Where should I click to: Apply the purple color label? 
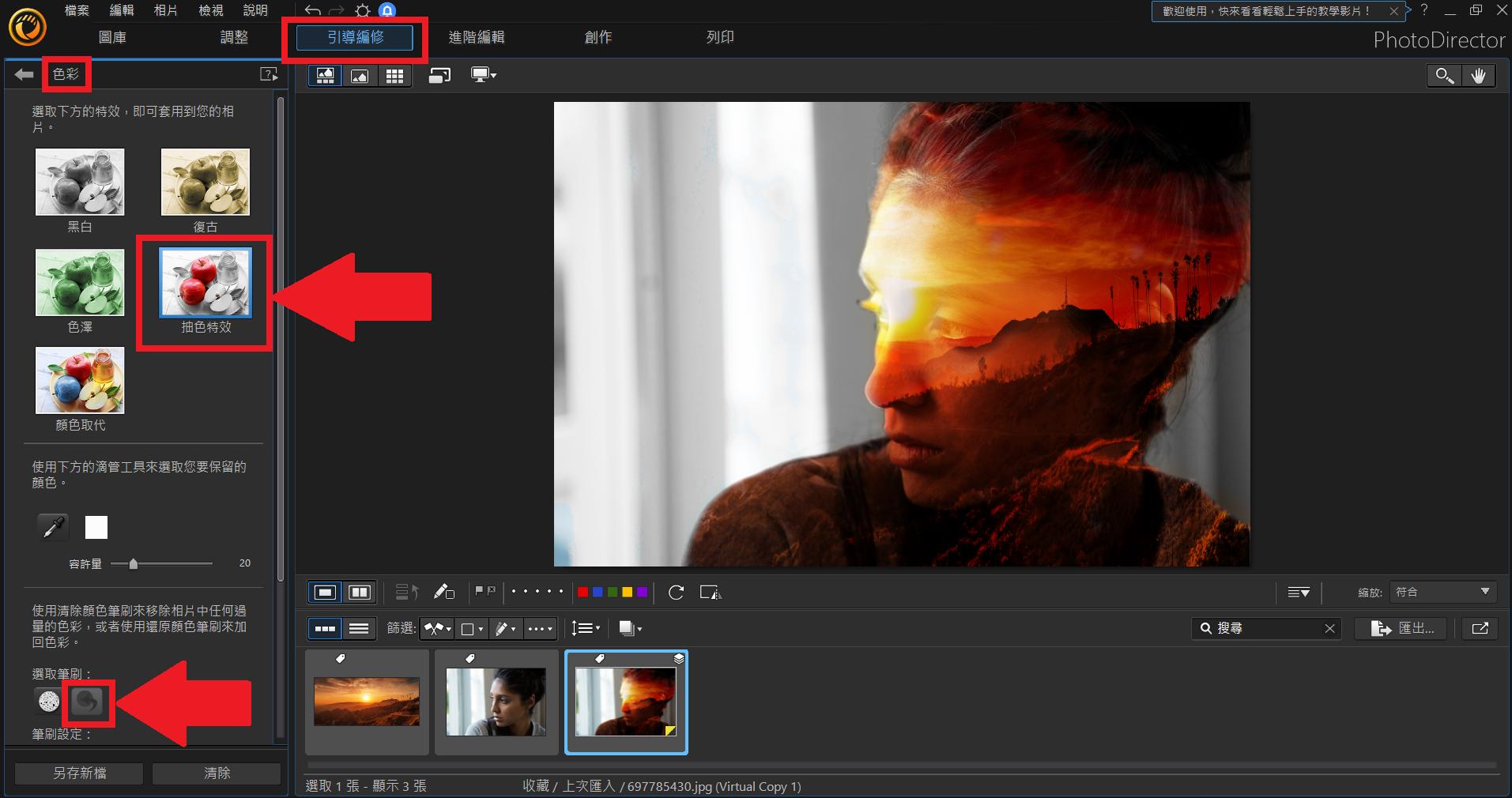tap(642, 592)
